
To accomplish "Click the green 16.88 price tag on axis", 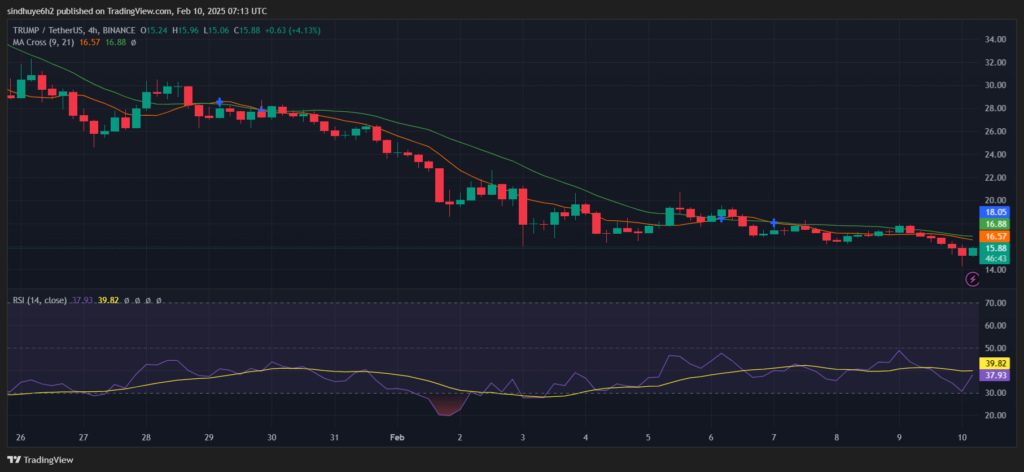I will click(x=995, y=224).
